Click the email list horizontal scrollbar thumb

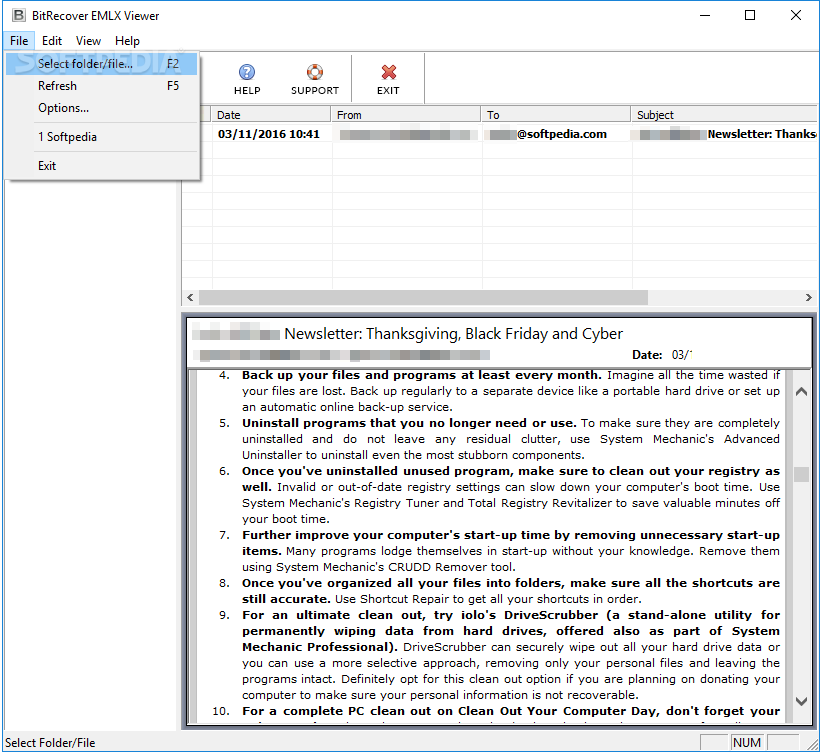424,298
